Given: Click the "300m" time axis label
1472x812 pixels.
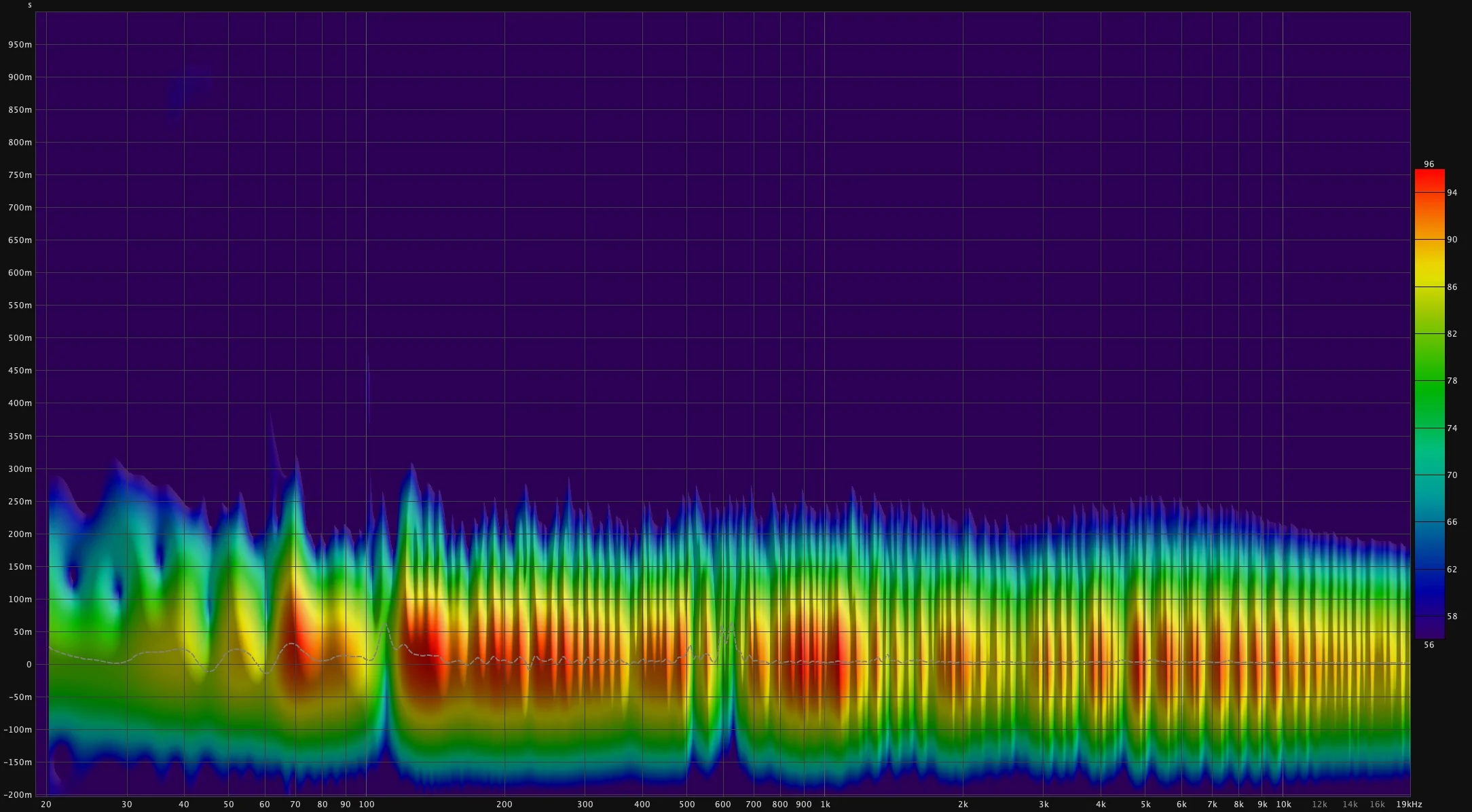Looking at the screenshot, I should [20, 469].
